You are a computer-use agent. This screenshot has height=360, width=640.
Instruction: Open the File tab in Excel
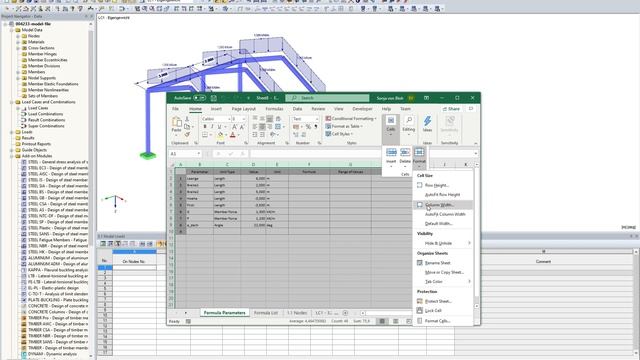tap(176, 109)
